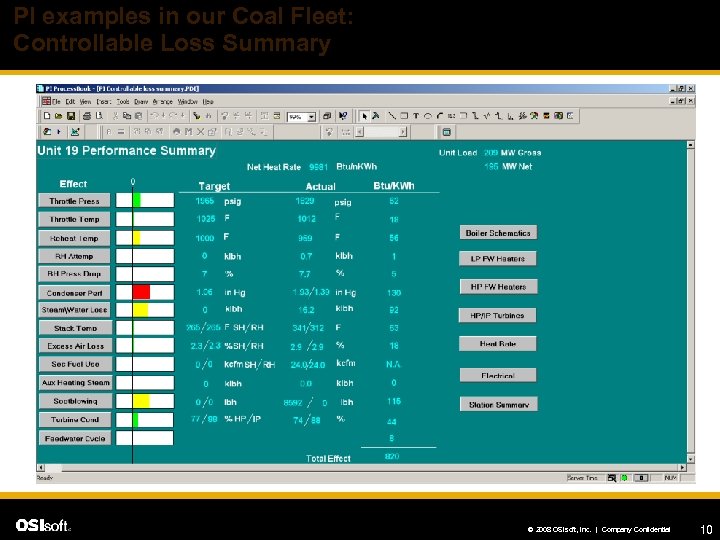
Task: Click the yellow Sootblowing bar indicator
Action: coord(141,401)
